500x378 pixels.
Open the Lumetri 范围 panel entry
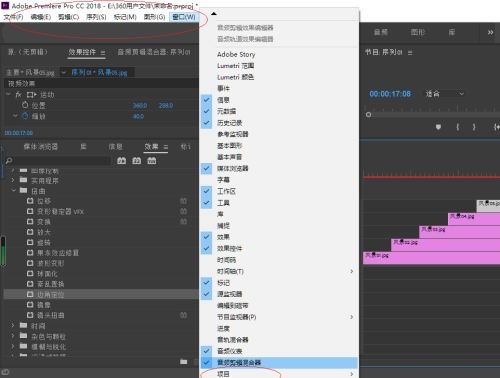click(x=279, y=66)
